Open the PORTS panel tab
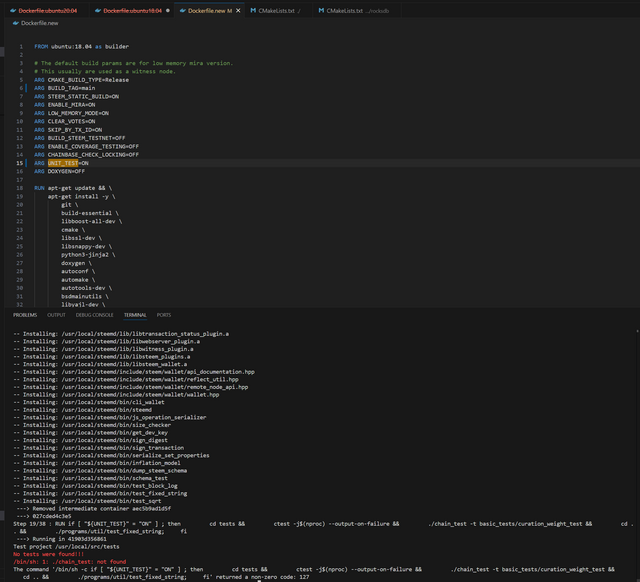This screenshot has height=582, width=640. point(164,315)
